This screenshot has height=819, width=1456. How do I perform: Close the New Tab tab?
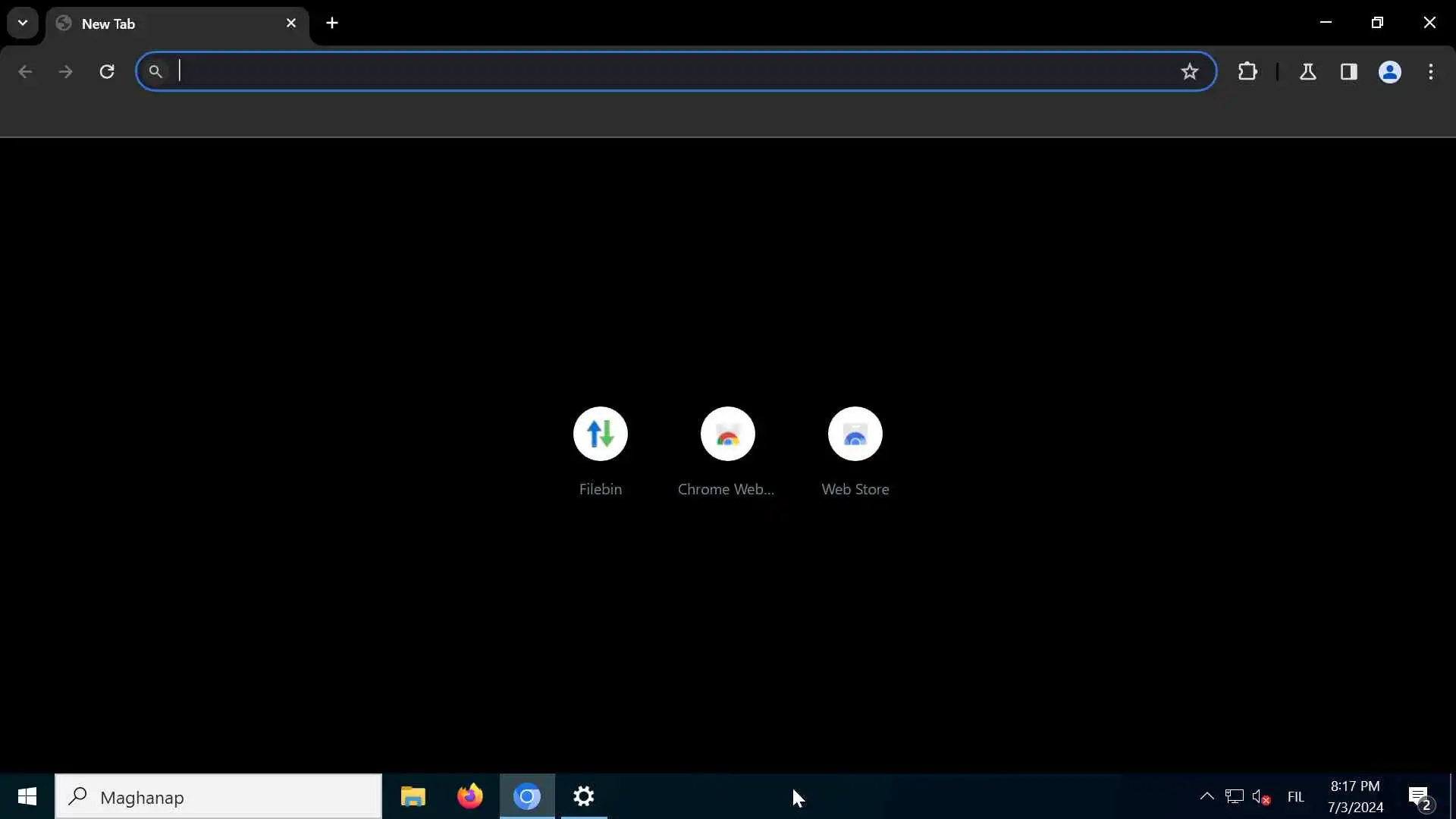[x=291, y=23]
